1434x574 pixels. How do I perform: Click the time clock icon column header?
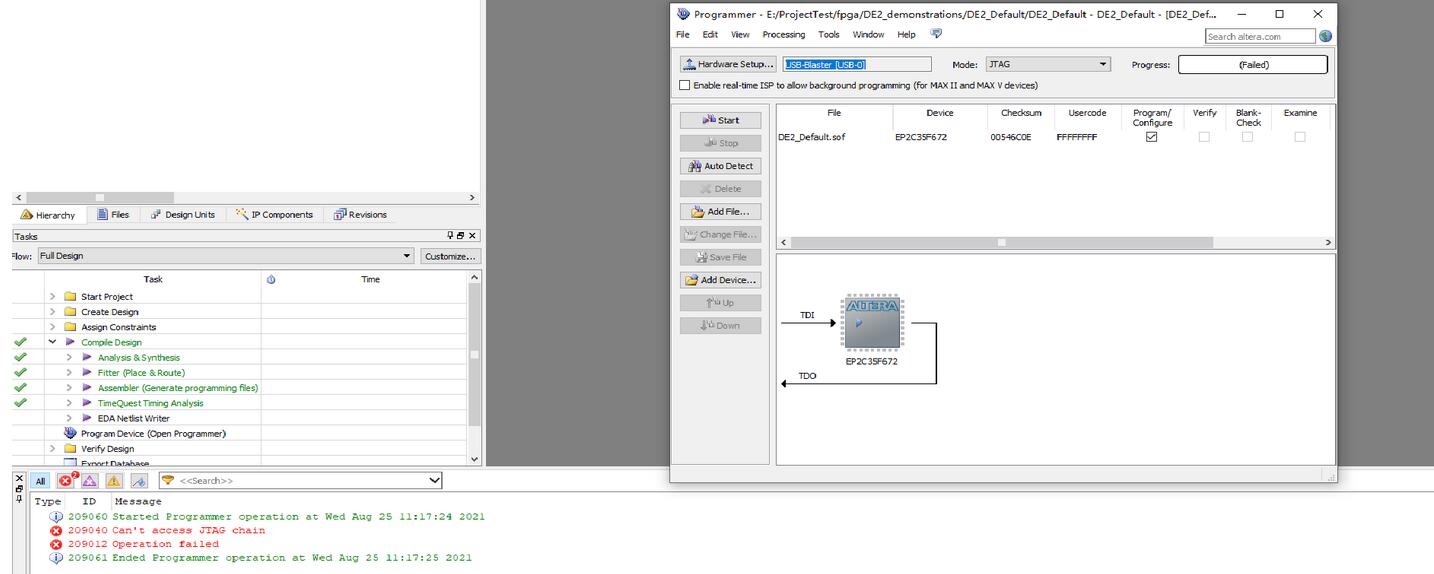(271, 280)
